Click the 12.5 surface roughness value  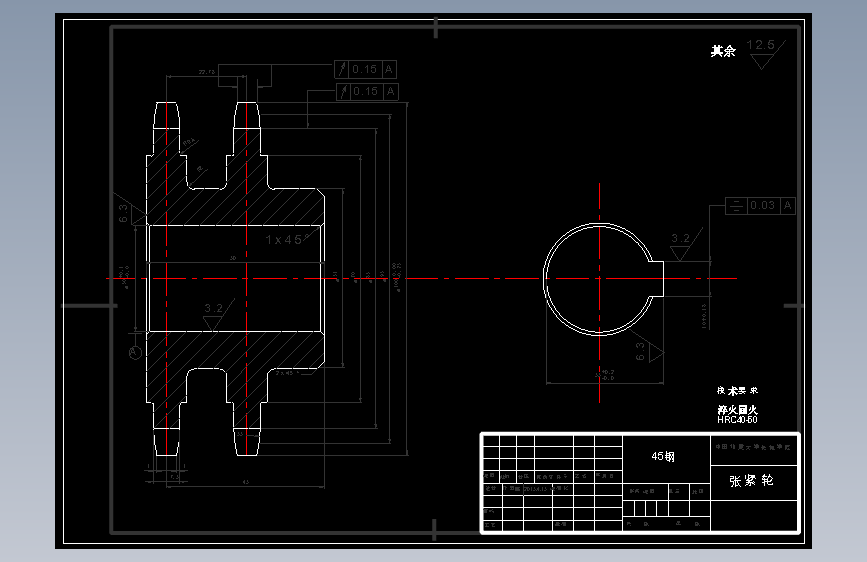760,45
